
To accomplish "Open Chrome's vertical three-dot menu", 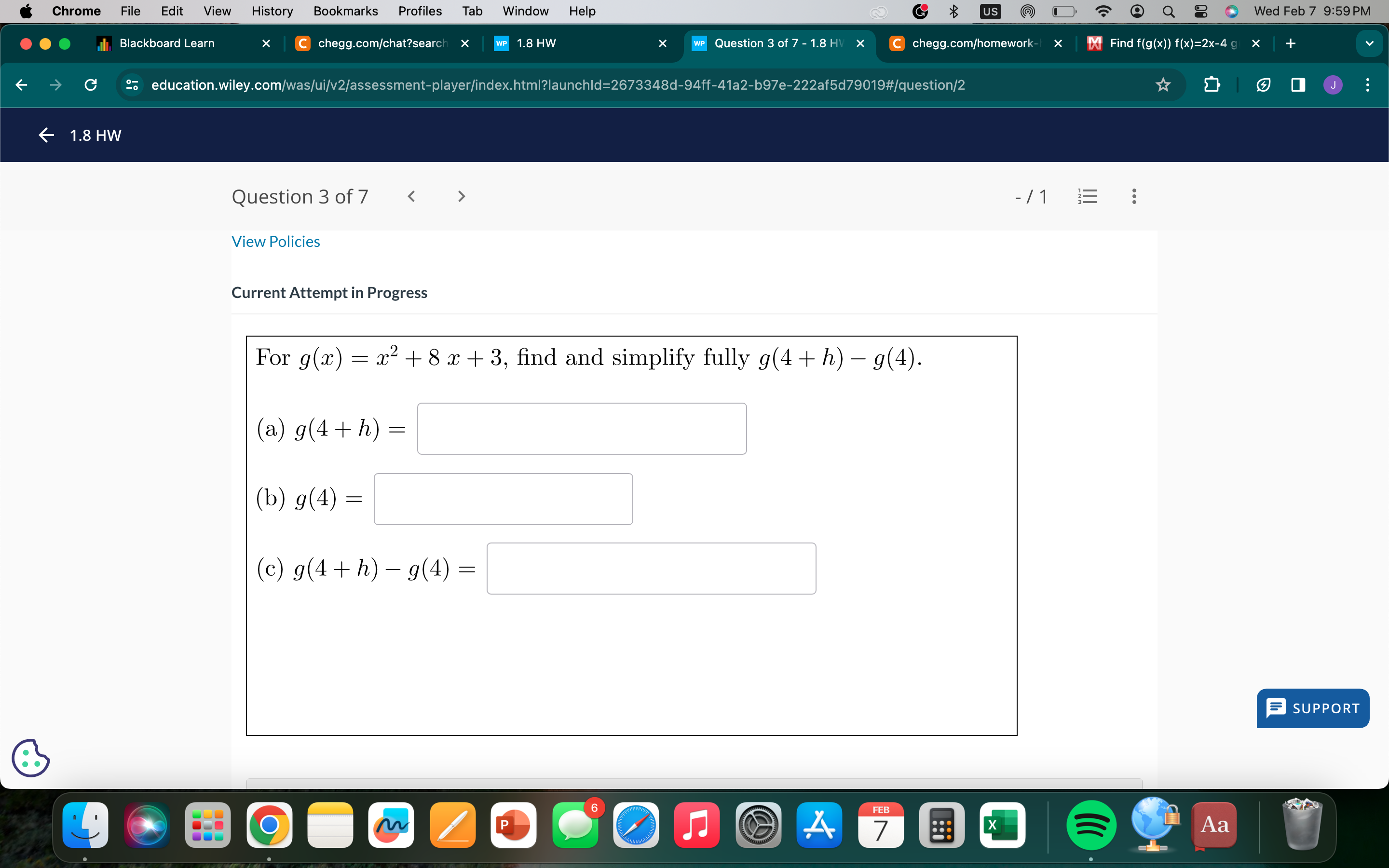I will click(x=1367, y=84).
